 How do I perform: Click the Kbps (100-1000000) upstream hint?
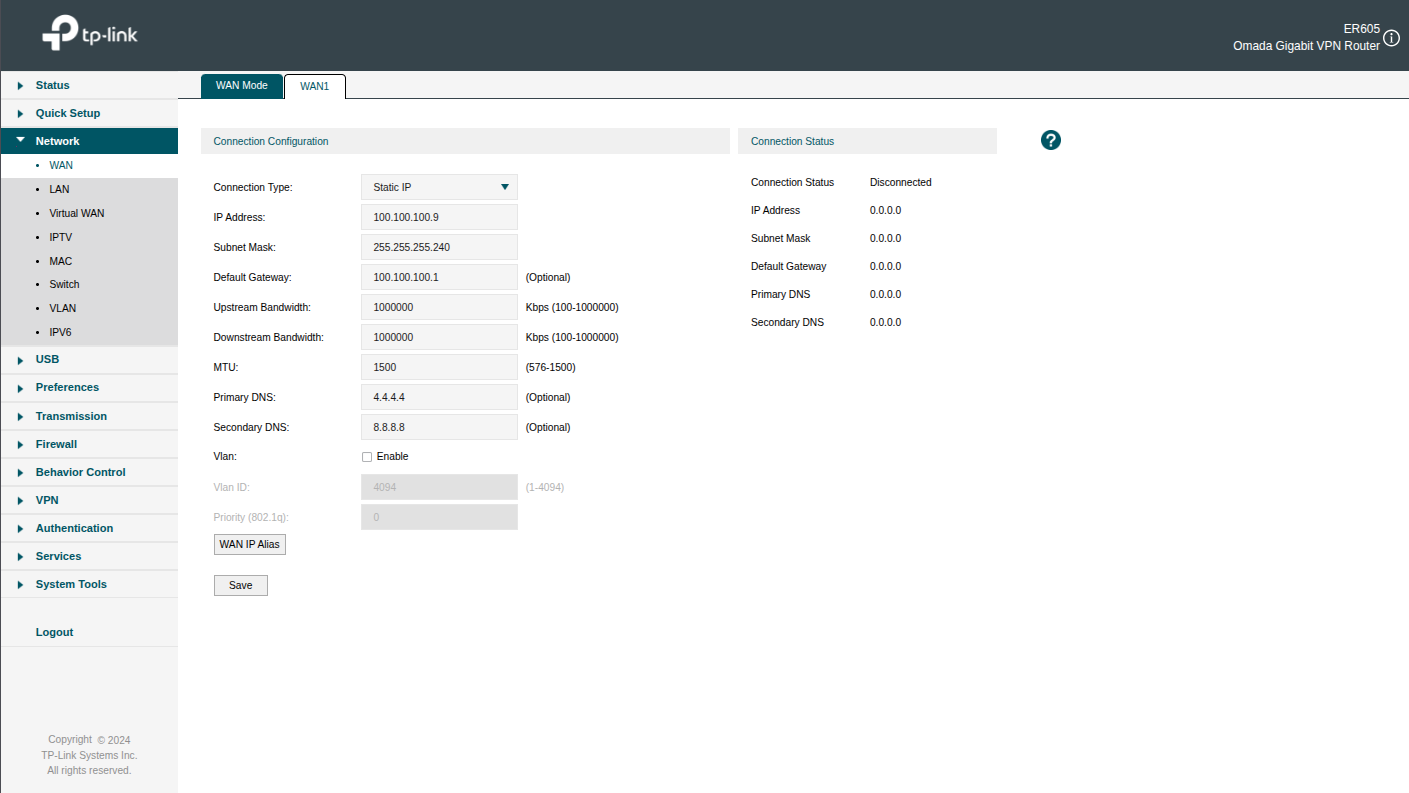(x=572, y=307)
